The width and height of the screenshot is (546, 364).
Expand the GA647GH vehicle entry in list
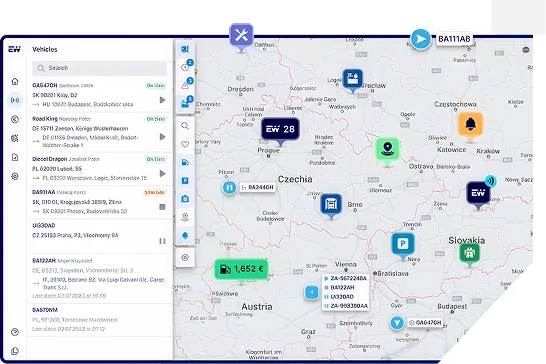pyautogui.click(x=99, y=95)
